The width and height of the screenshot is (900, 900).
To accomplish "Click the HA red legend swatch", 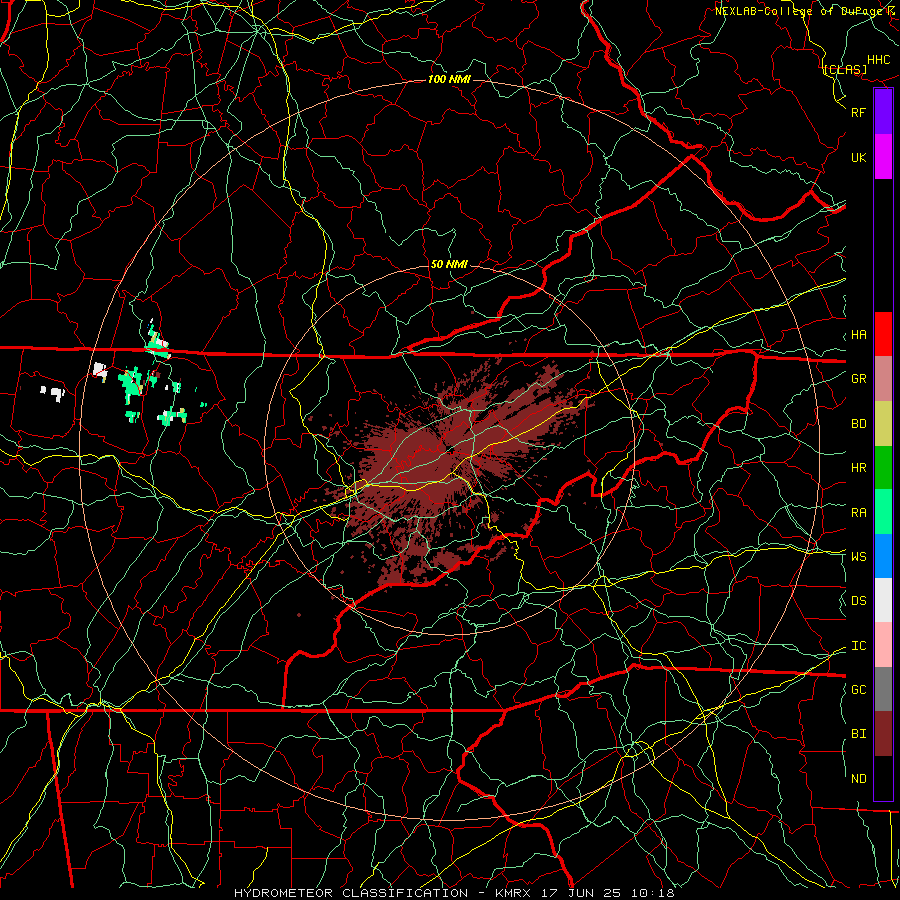I will coord(883,334).
